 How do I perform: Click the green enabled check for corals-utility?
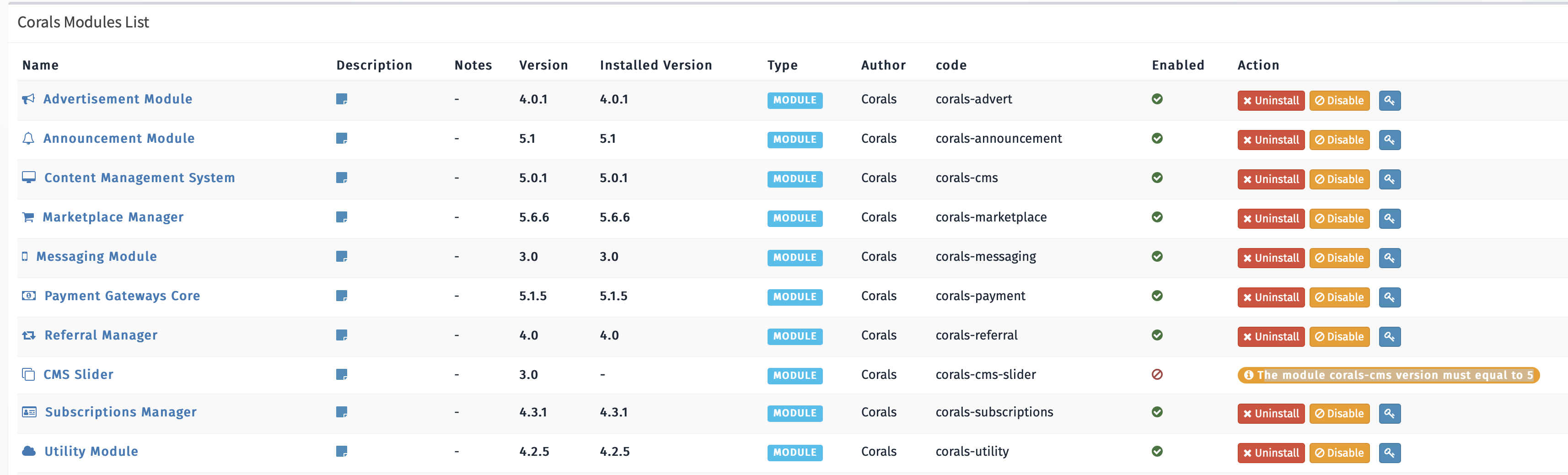click(x=1157, y=452)
